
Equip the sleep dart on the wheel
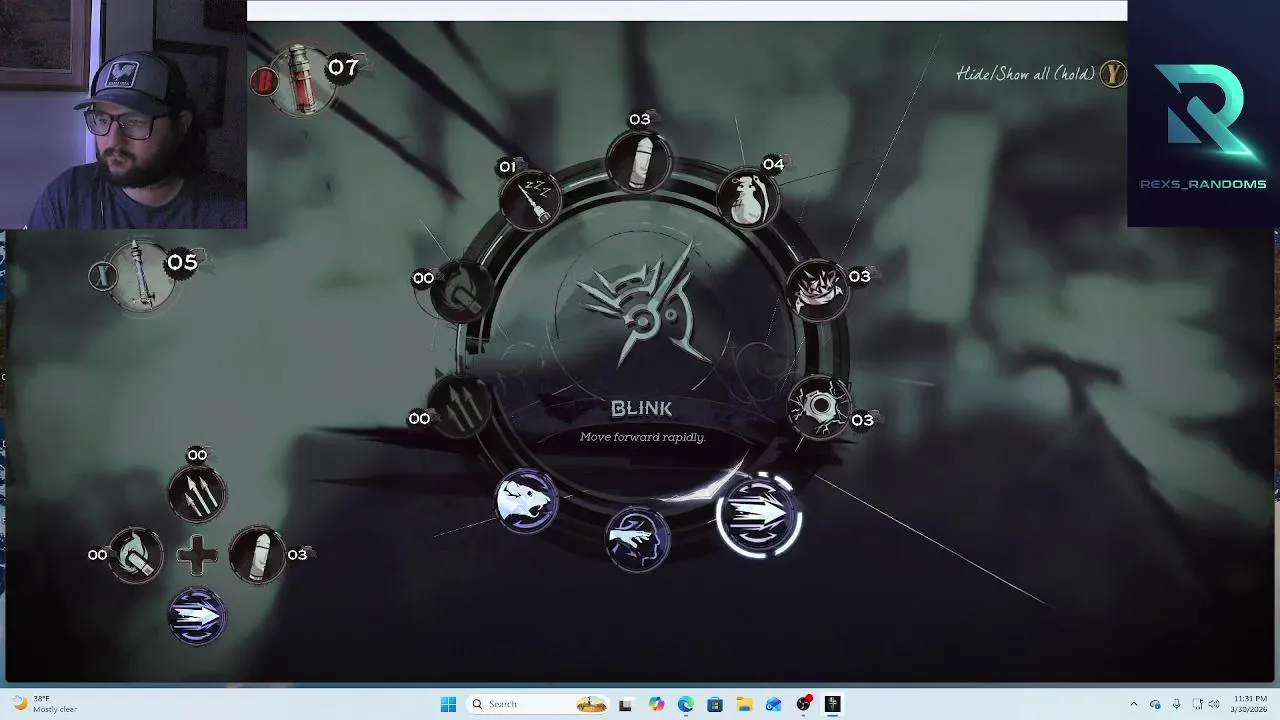tap(533, 199)
